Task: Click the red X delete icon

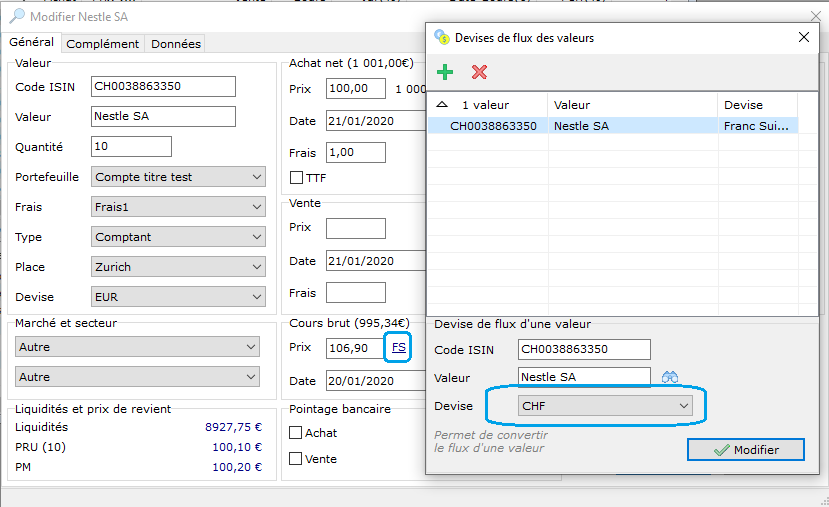Action: (480, 72)
